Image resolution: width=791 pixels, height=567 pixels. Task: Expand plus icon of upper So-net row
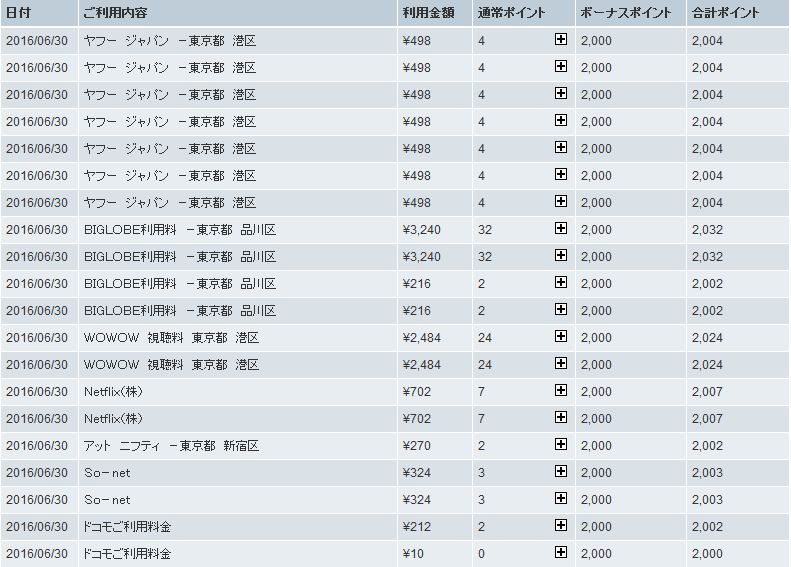coord(560,472)
